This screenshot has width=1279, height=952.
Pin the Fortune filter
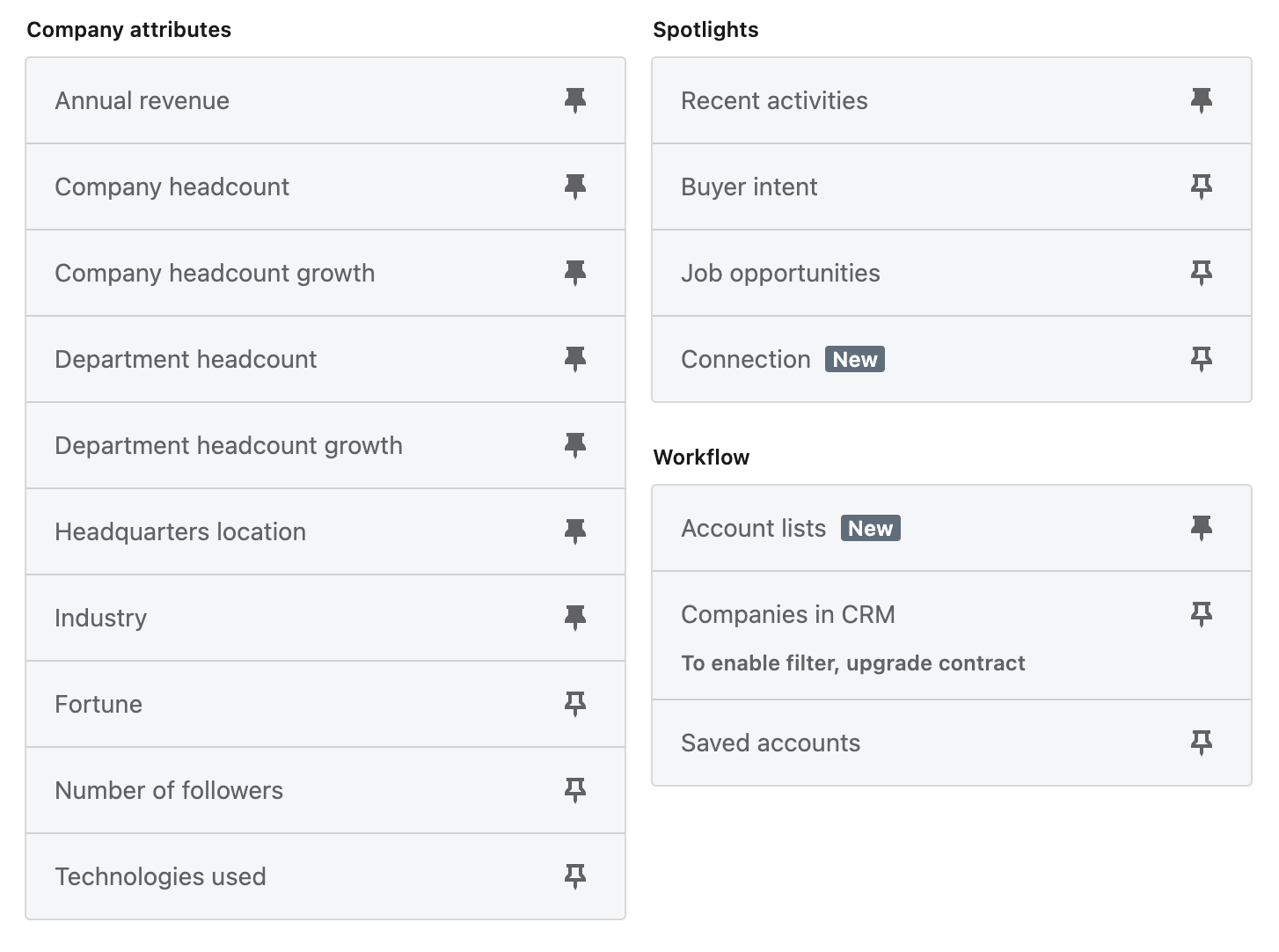click(575, 704)
